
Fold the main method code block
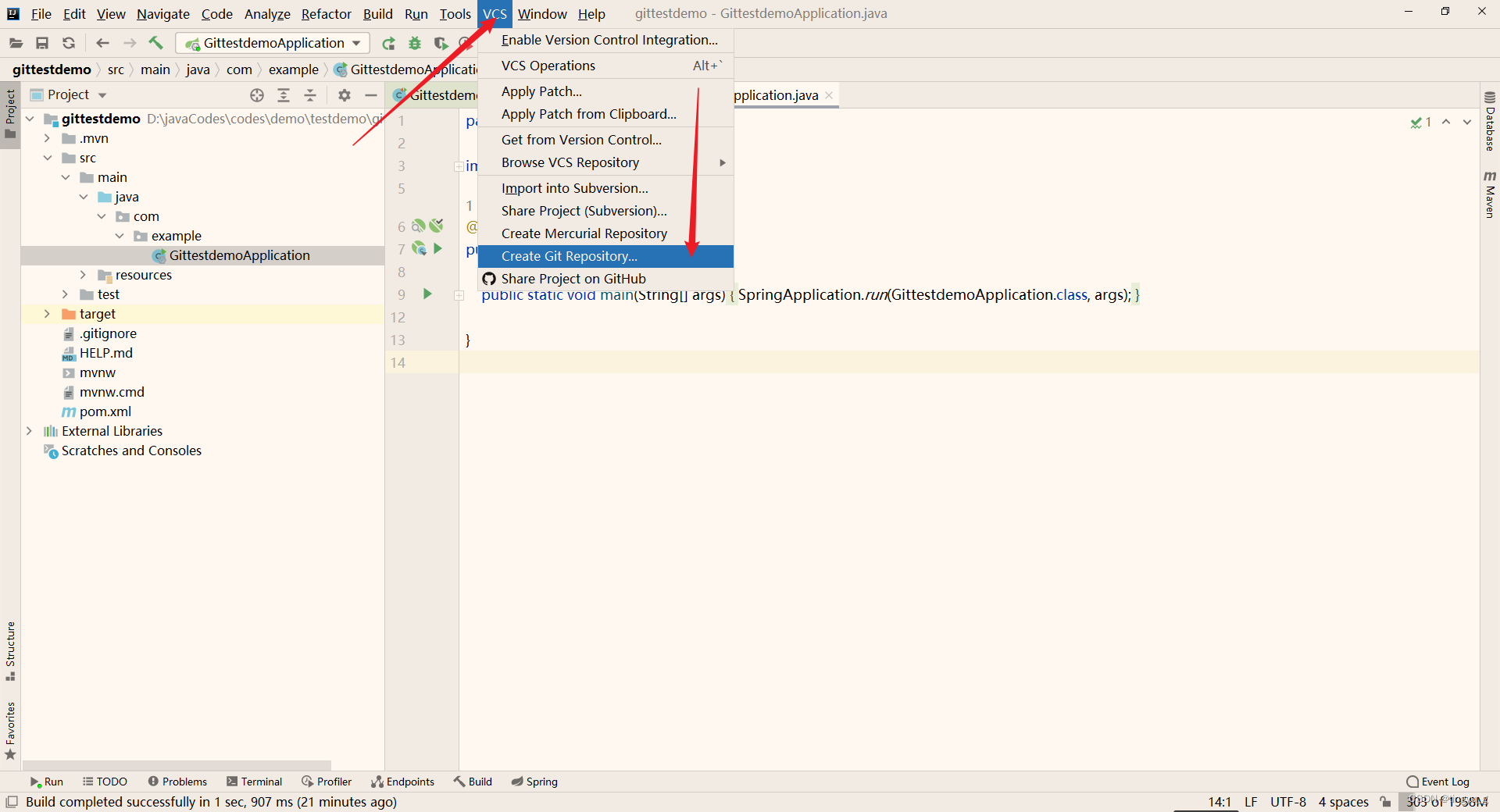click(x=459, y=295)
